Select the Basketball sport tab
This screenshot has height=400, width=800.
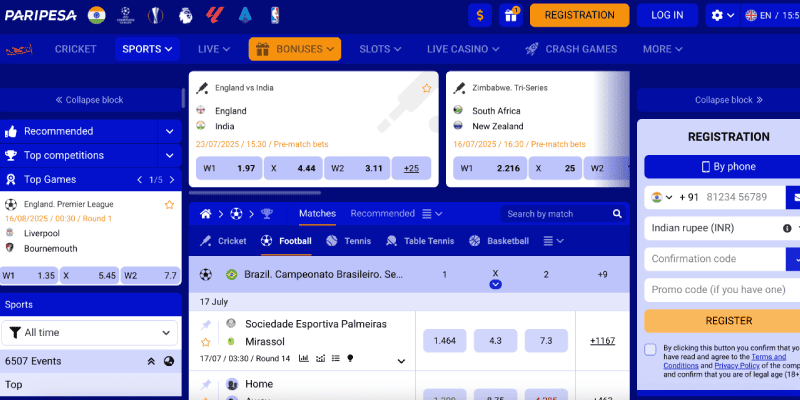(x=498, y=241)
